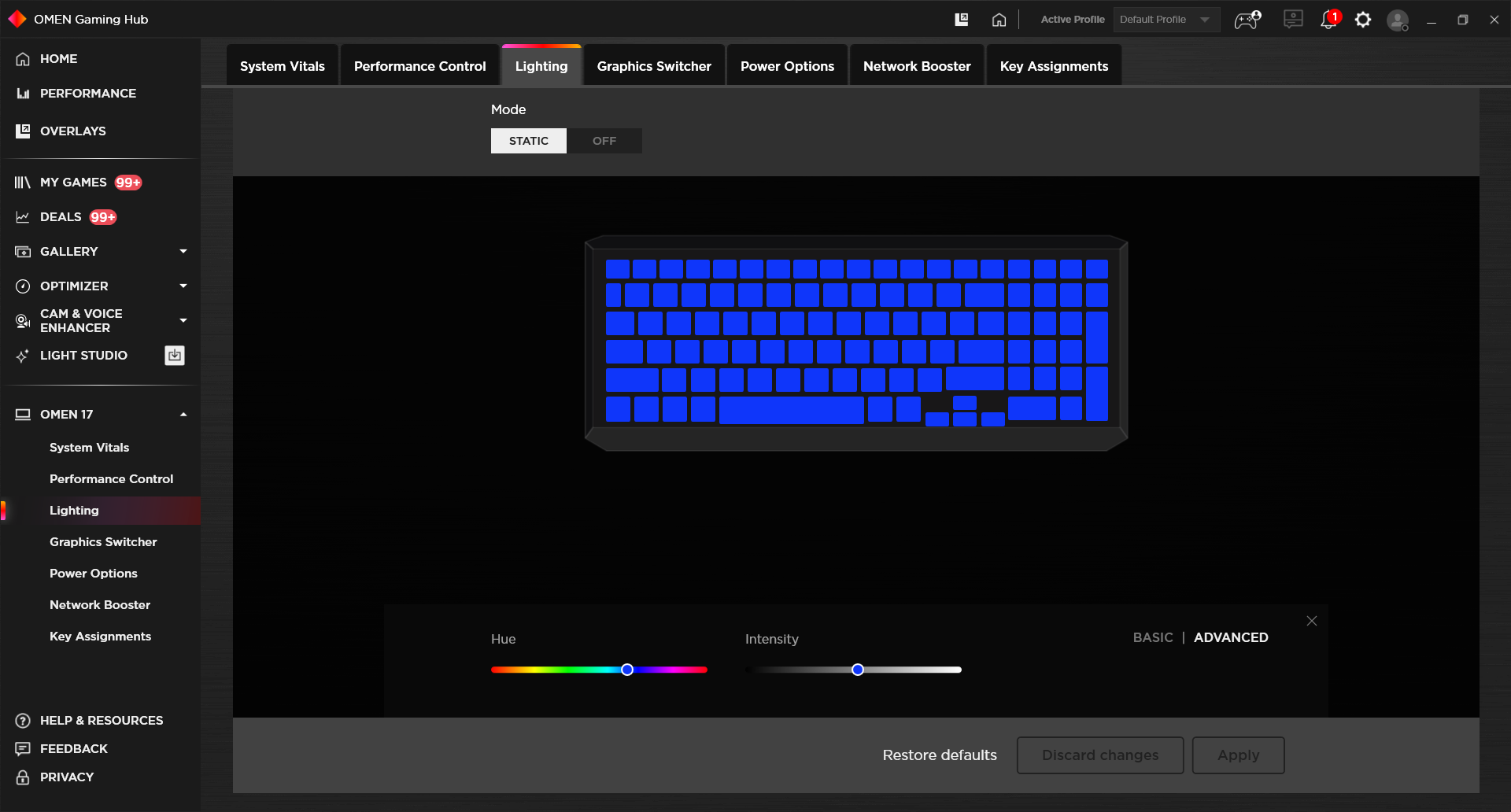Switch to ADVANCED color controls
This screenshot has width=1511, height=812.
[1231, 637]
